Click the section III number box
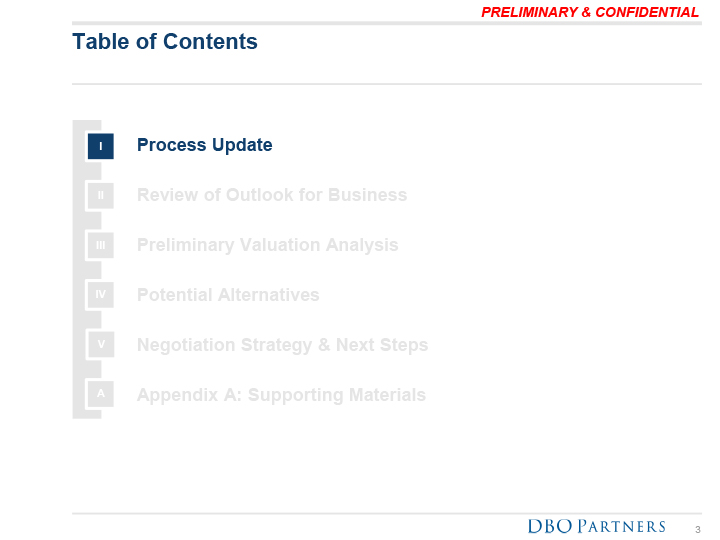 tap(100, 246)
